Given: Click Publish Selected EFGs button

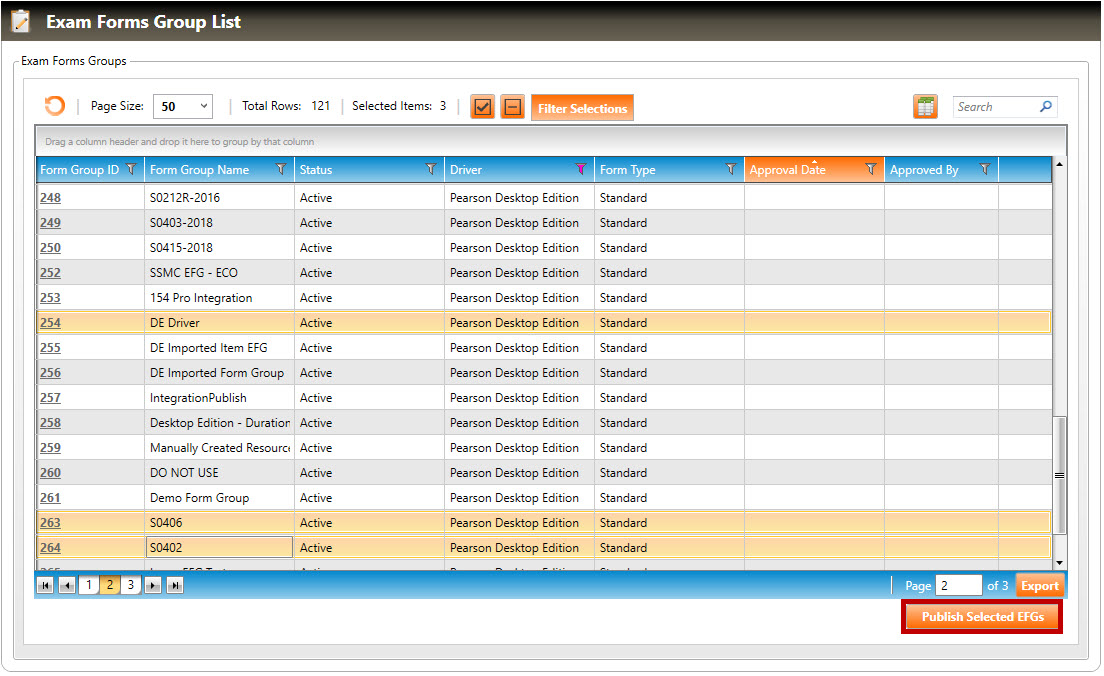Looking at the screenshot, I should [x=982, y=617].
